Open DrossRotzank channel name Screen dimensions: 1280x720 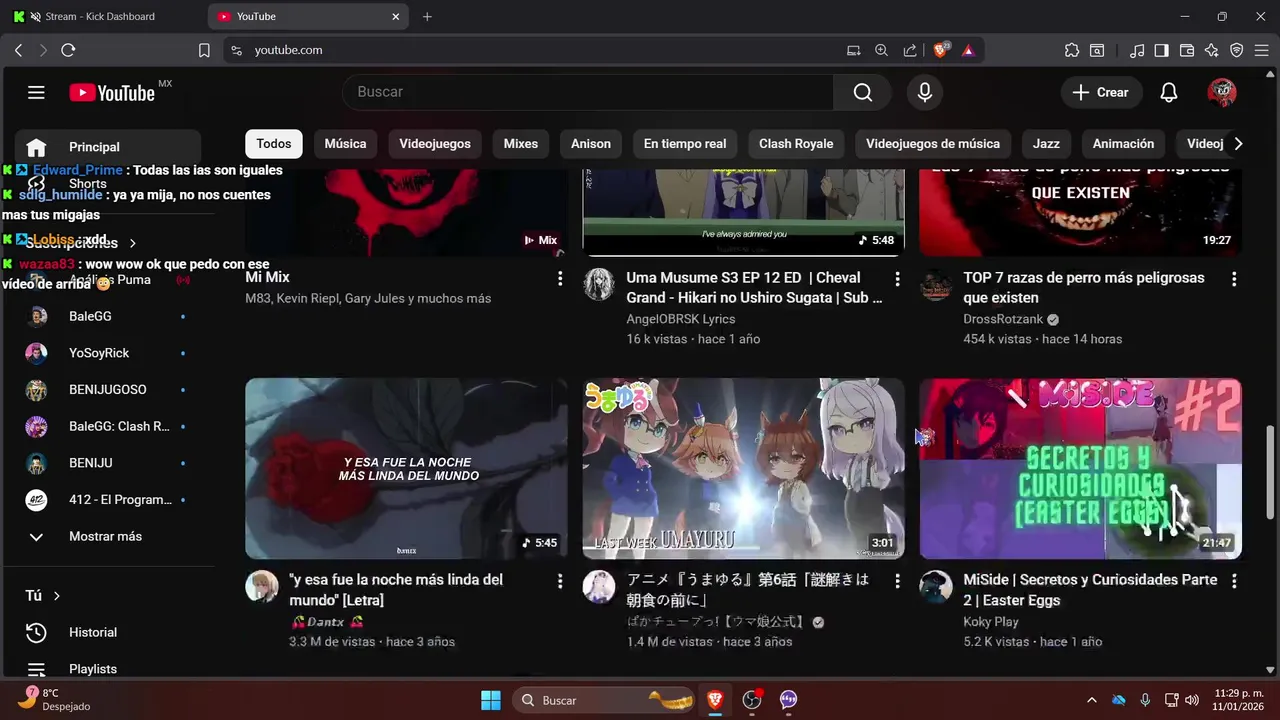pos(1003,319)
